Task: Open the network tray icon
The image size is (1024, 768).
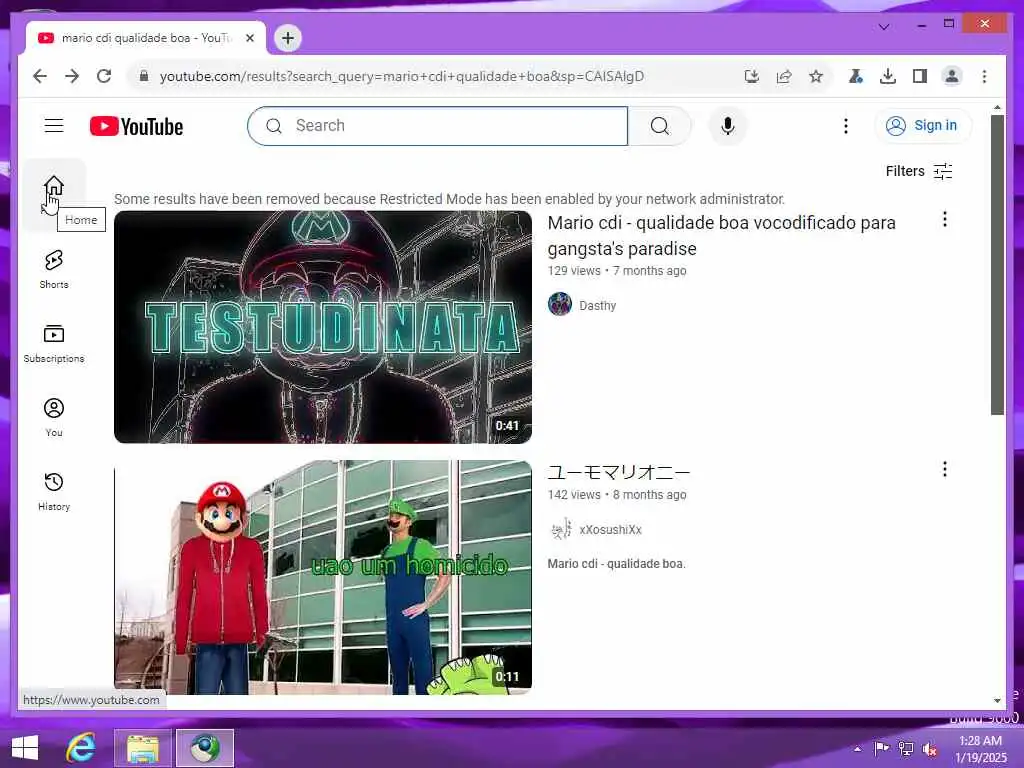Action: tap(906, 749)
